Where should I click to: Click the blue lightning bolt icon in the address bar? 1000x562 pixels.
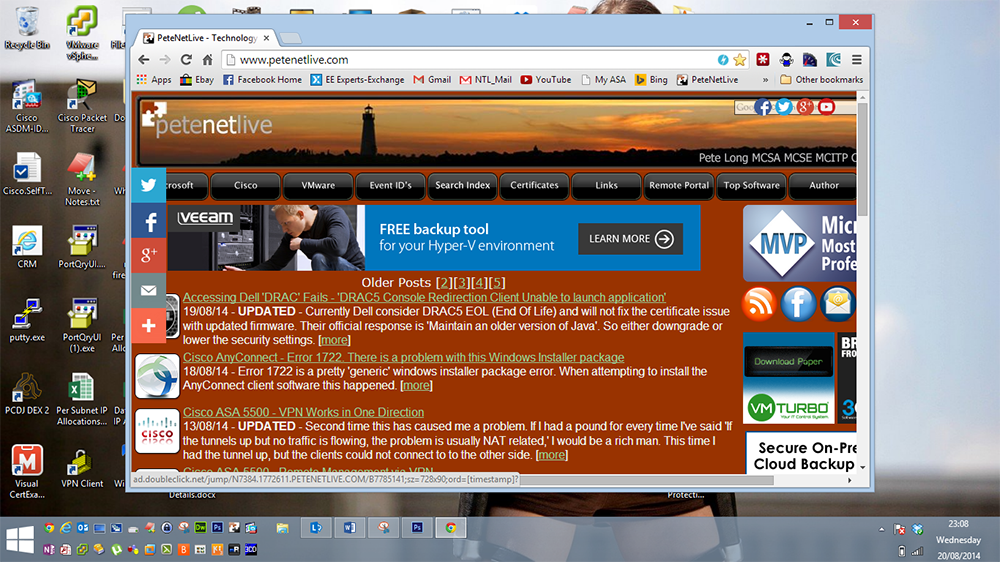click(723, 59)
